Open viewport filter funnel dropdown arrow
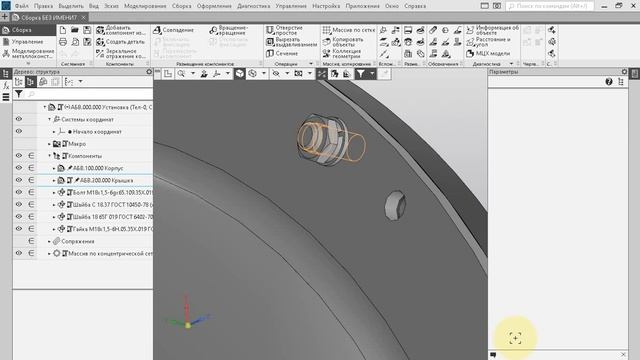The width and height of the screenshot is (640, 360). (x=372, y=73)
